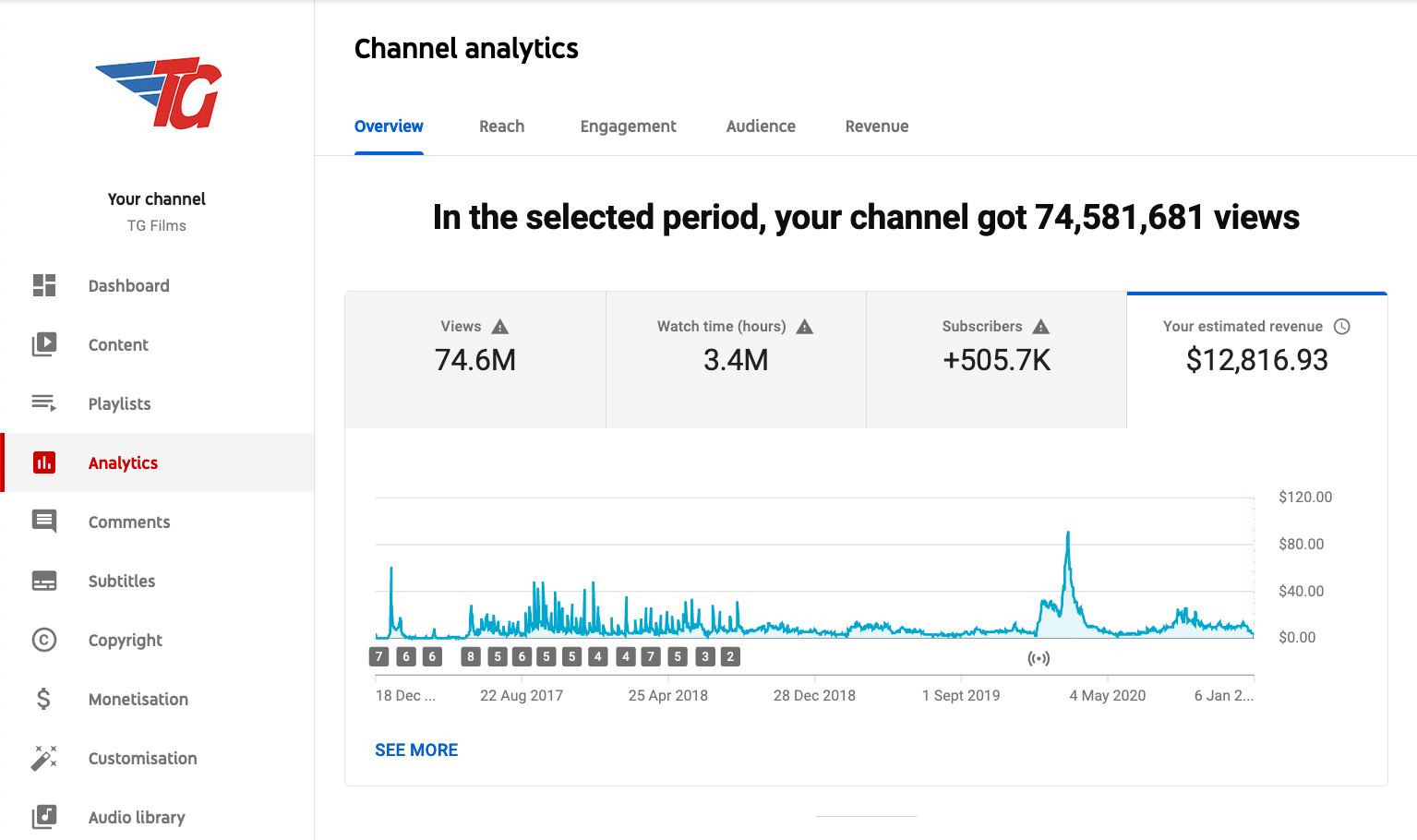Screen dimensions: 1417x840
Task: Click the TG Films channel logo
Action: pos(158,93)
